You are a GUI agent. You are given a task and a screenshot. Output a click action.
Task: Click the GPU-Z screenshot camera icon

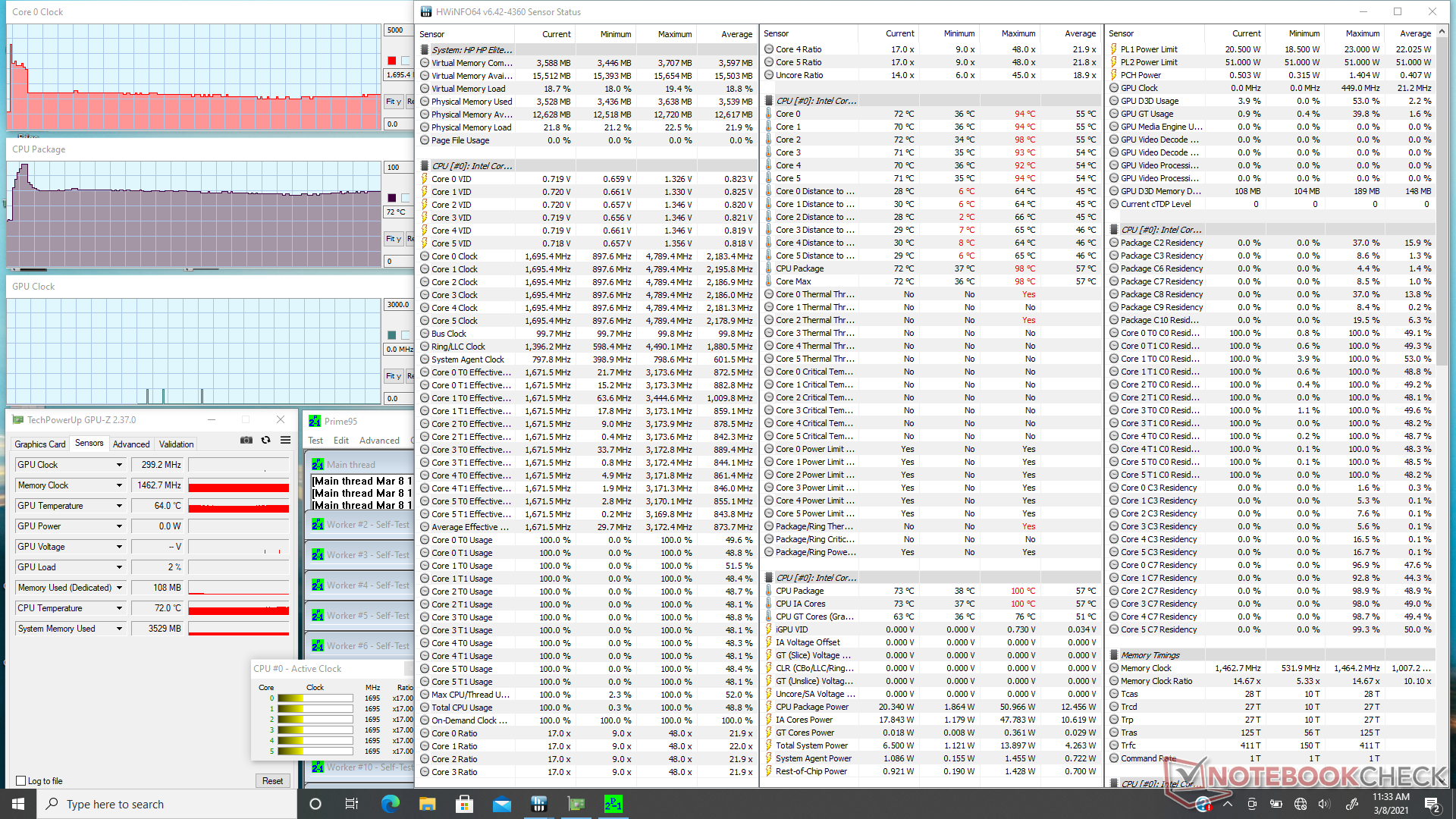[x=246, y=441]
